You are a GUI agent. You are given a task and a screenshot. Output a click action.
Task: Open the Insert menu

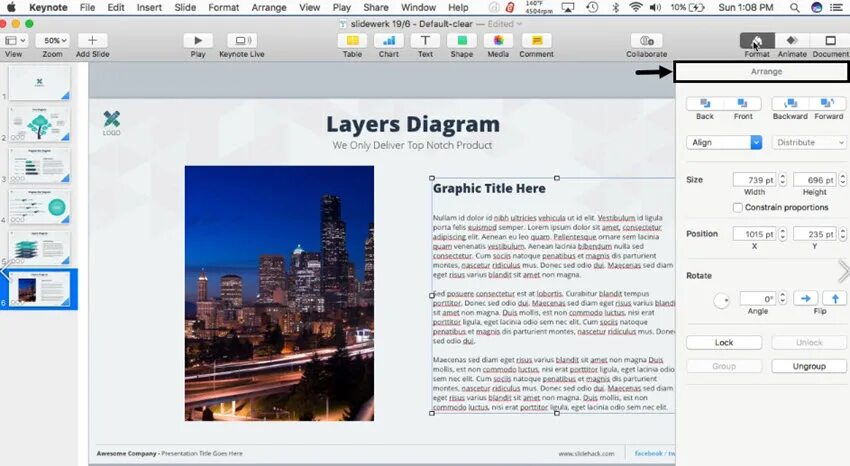click(149, 8)
